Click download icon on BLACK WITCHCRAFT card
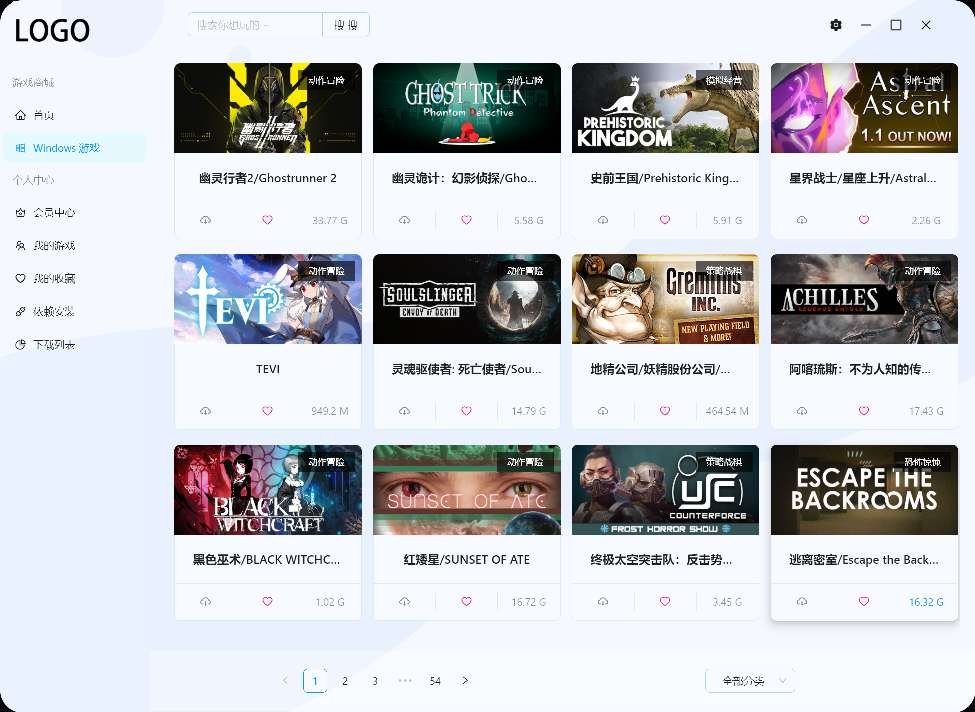 [205, 602]
